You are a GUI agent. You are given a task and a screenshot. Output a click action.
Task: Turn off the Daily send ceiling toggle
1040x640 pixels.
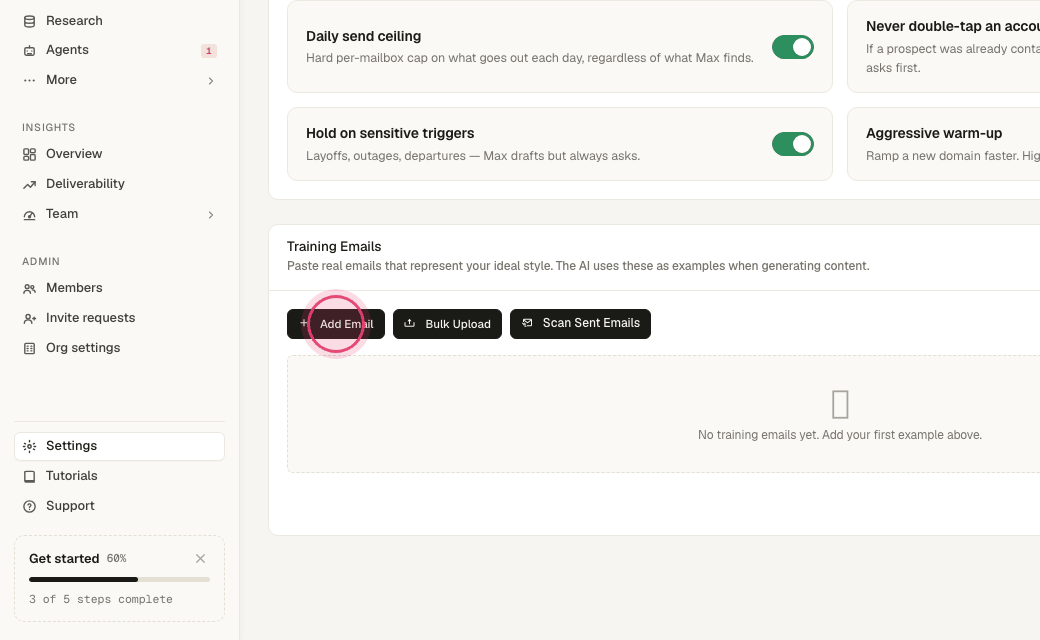(x=793, y=47)
